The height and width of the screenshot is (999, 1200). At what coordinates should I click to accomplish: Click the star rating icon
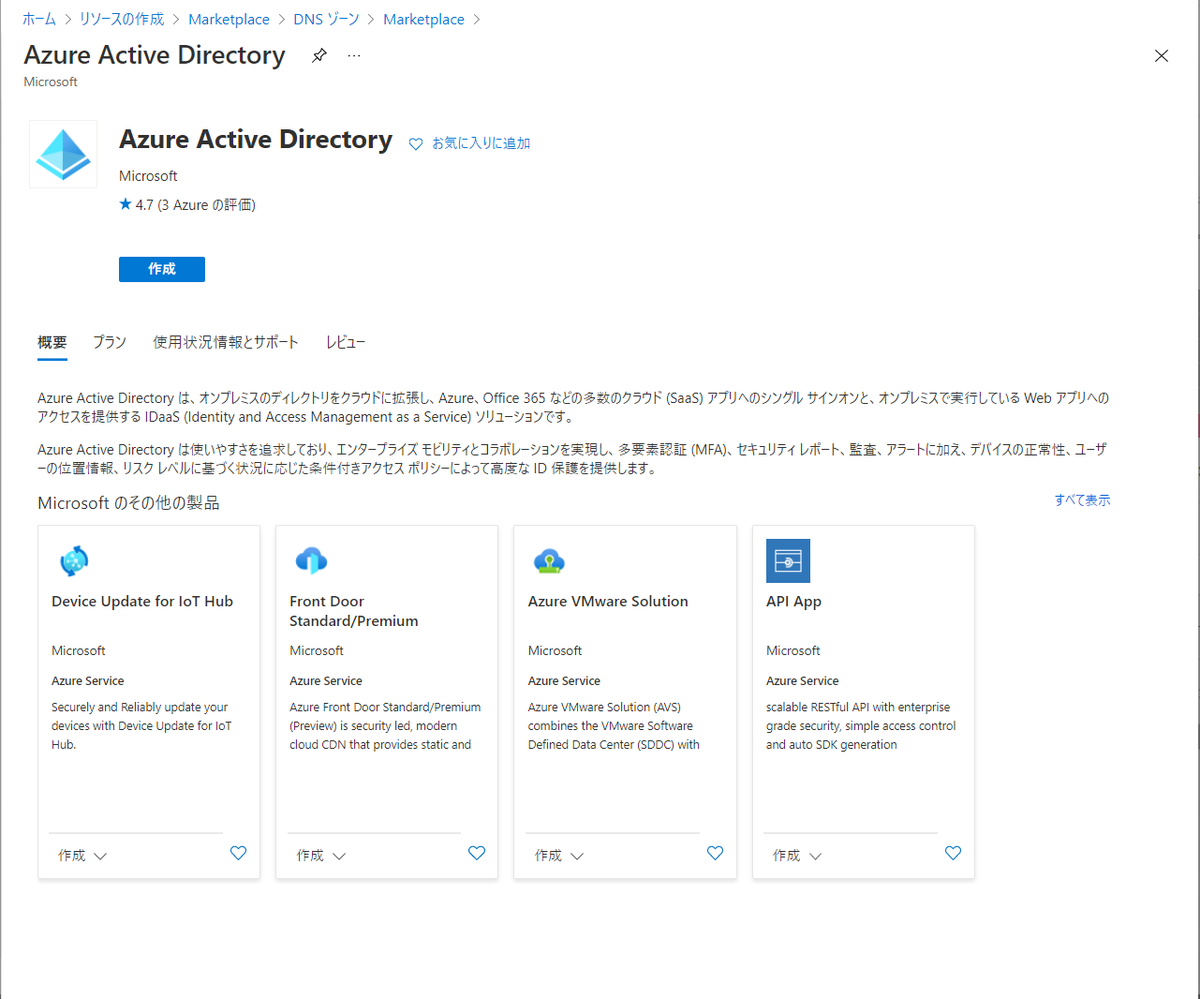(125, 204)
